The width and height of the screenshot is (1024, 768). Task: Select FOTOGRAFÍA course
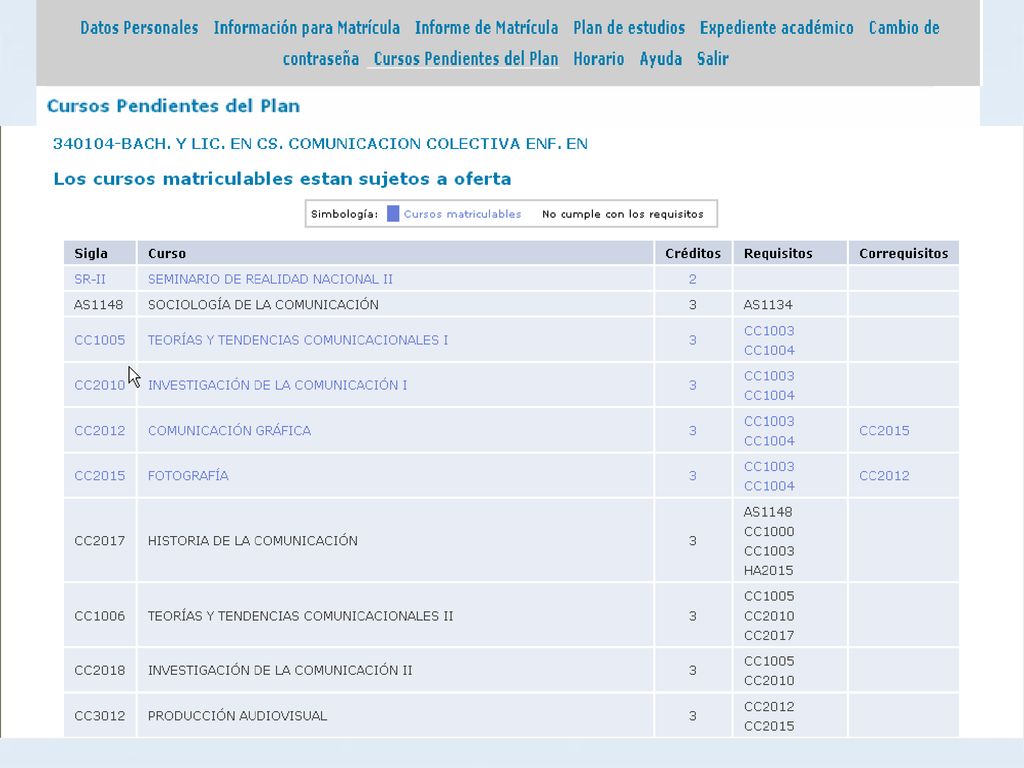188,475
